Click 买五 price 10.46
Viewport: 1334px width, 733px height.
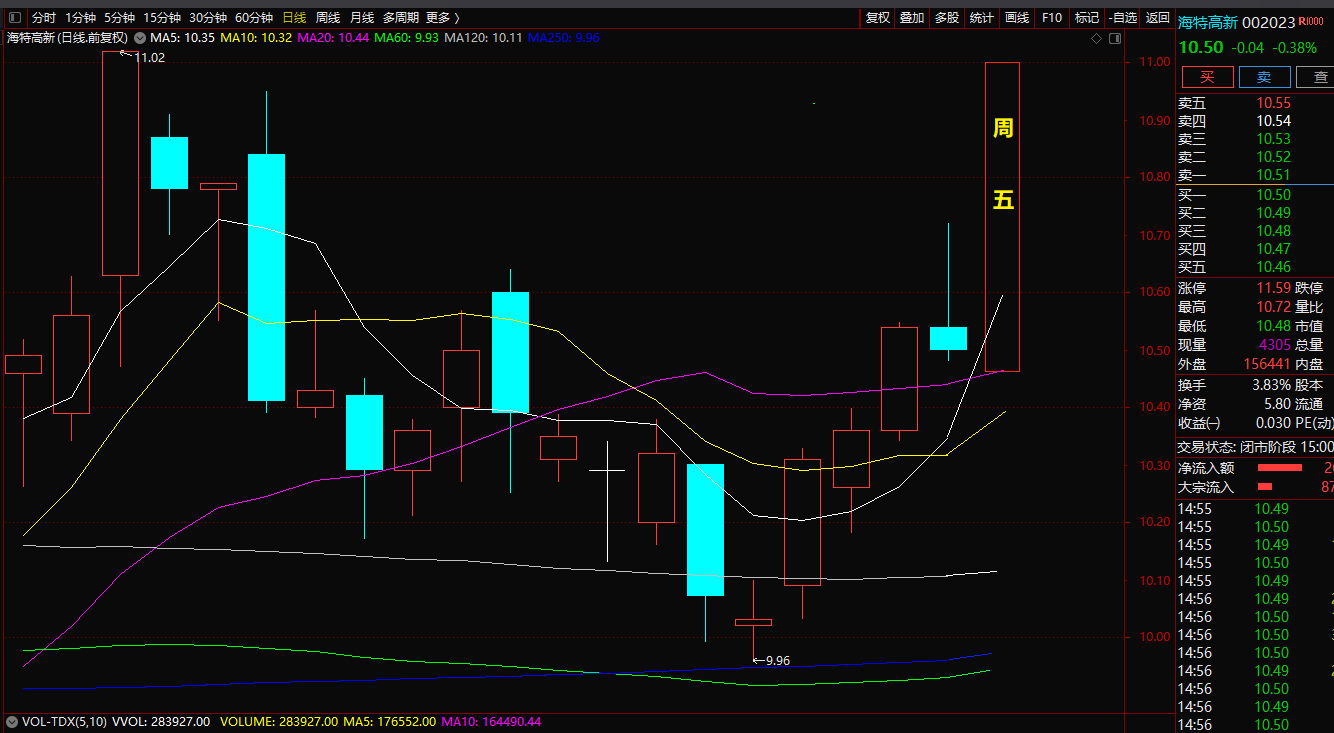(x=1273, y=267)
